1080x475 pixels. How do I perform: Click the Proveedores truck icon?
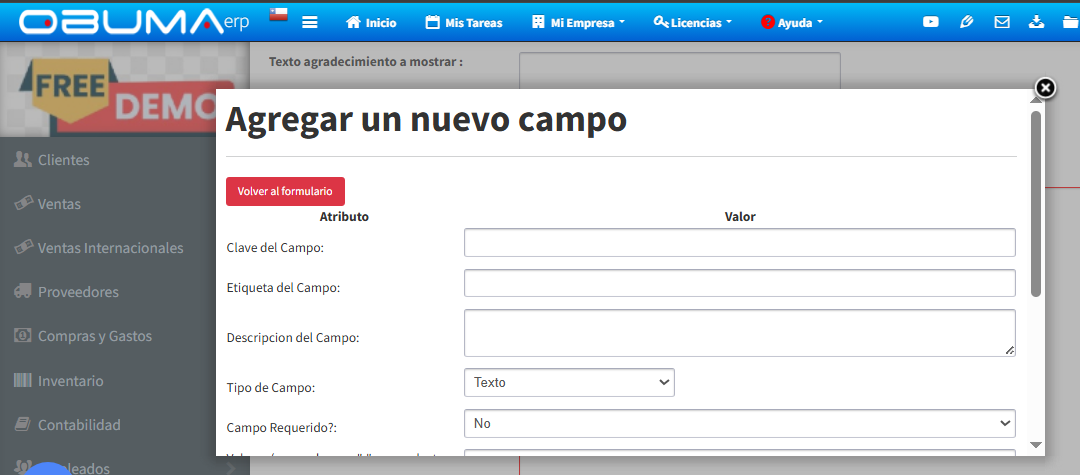click(x=23, y=292)
